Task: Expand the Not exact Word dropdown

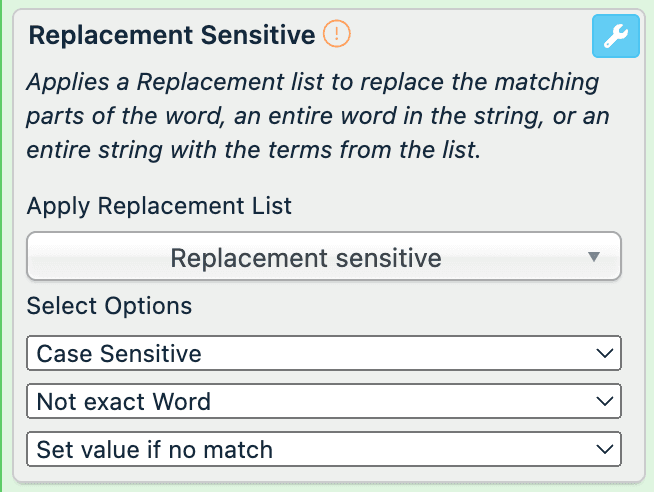Action: tap(324, 401)
